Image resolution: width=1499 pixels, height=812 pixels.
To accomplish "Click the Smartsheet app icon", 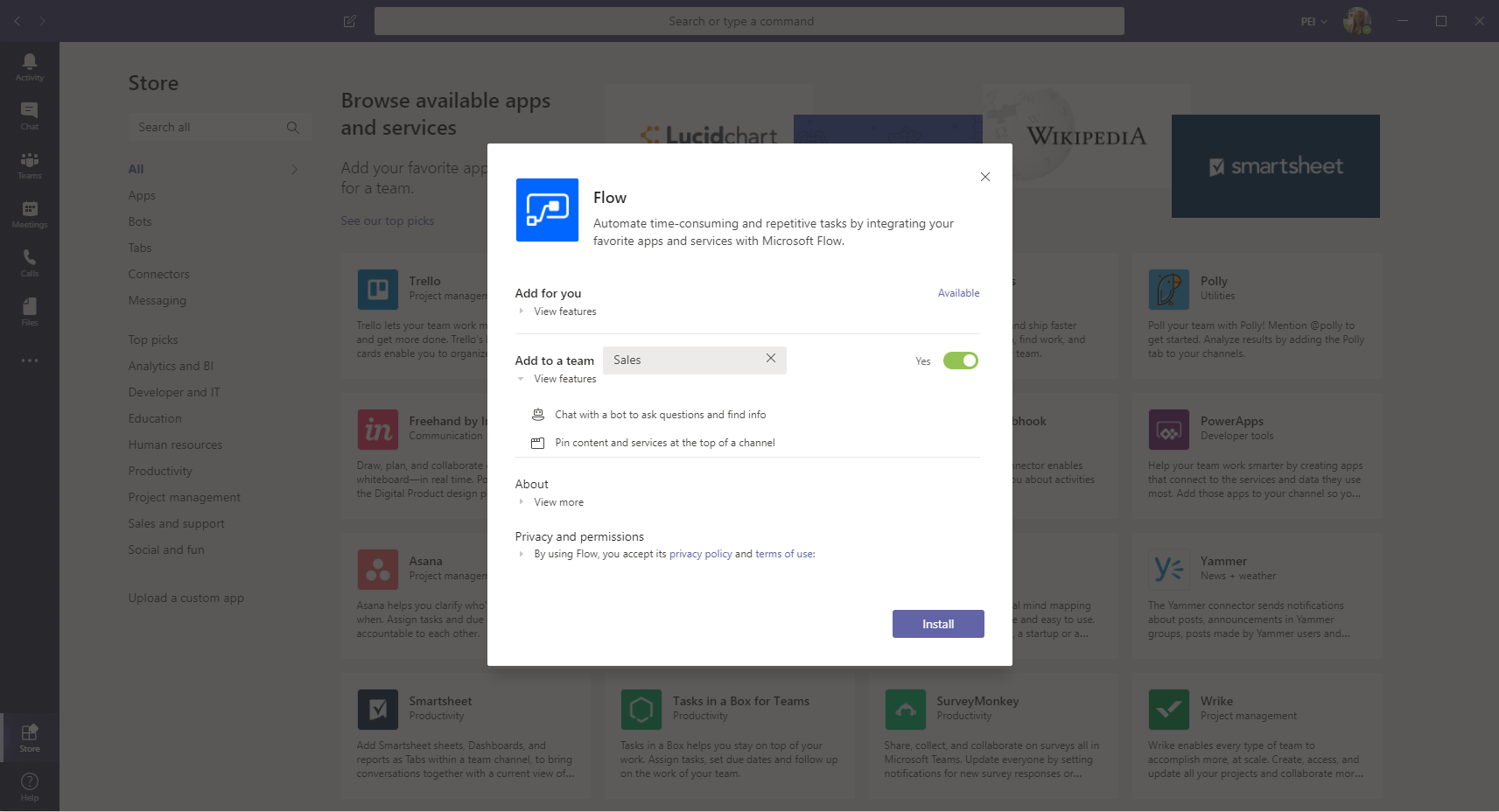I will point(377,710).
